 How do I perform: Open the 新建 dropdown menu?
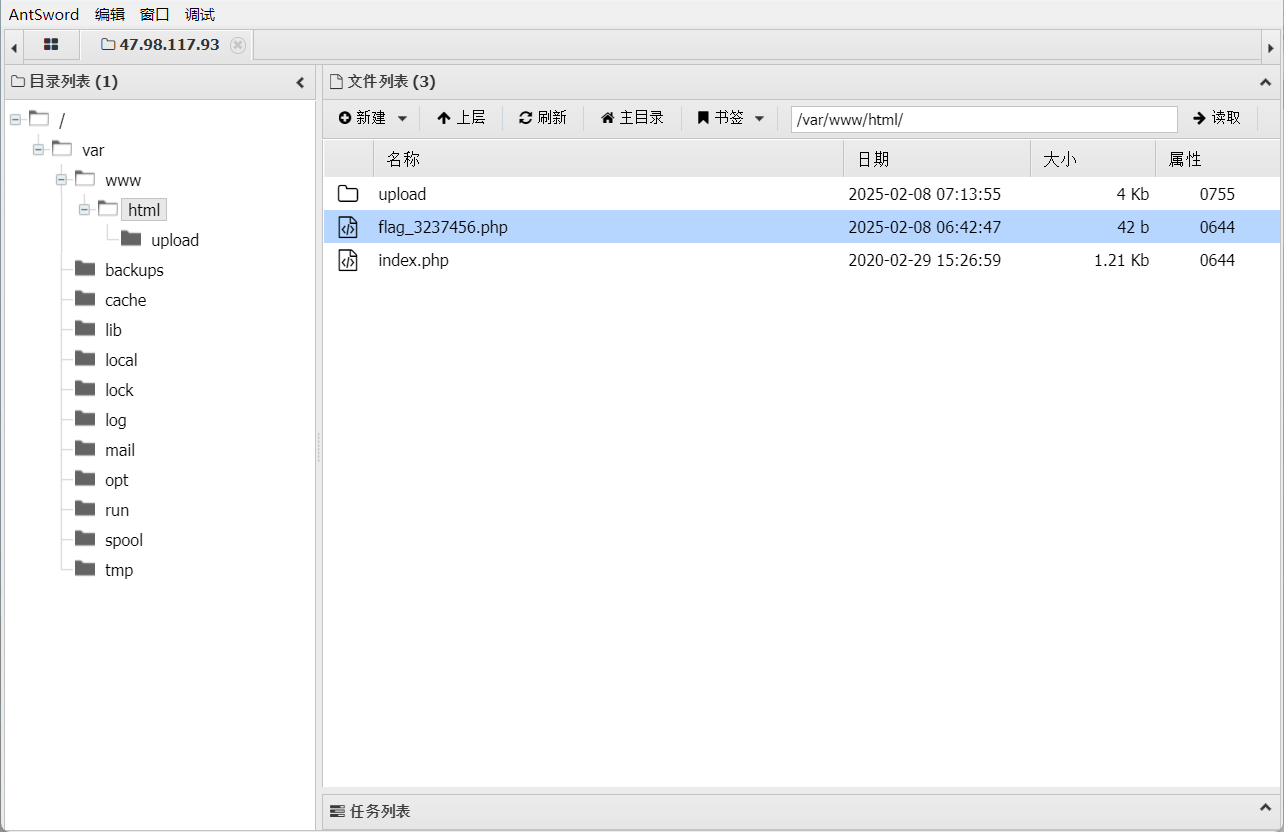coord(372,118)
